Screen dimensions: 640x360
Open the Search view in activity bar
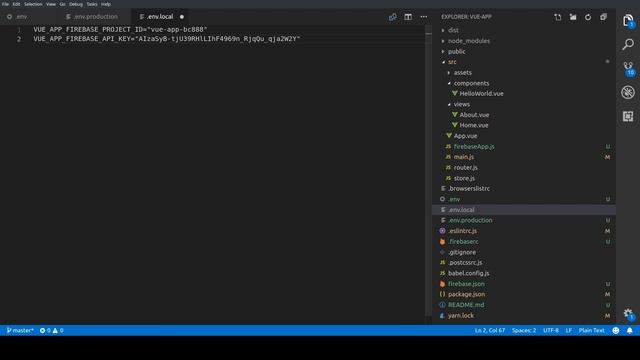[x=628, y=44]
